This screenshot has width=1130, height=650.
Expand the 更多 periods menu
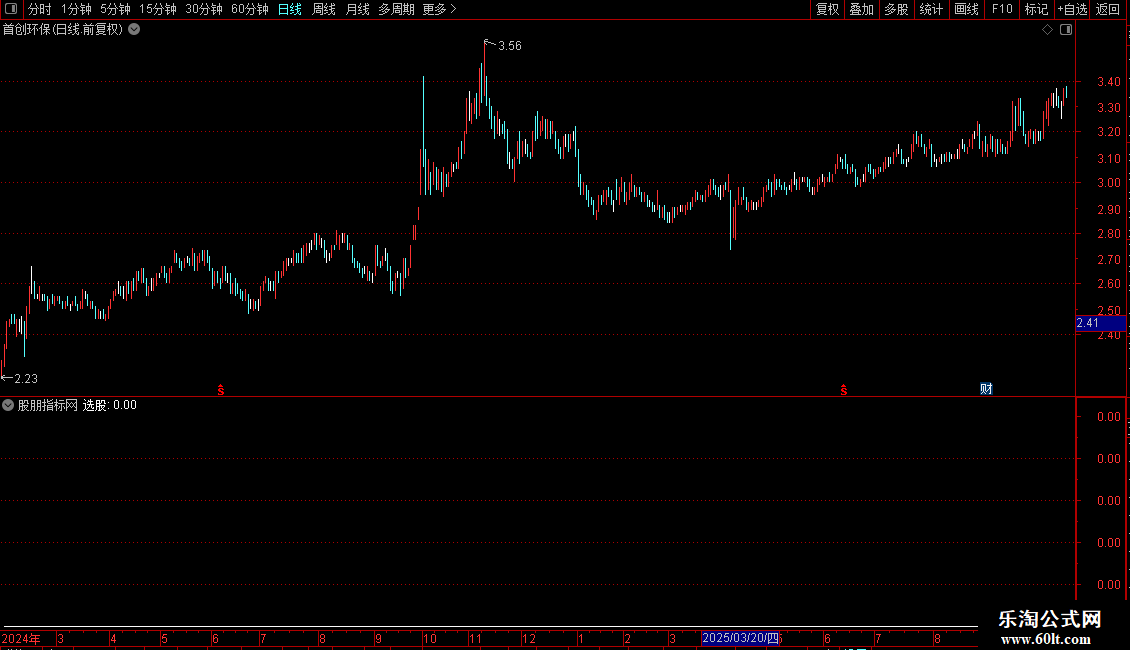440,9
